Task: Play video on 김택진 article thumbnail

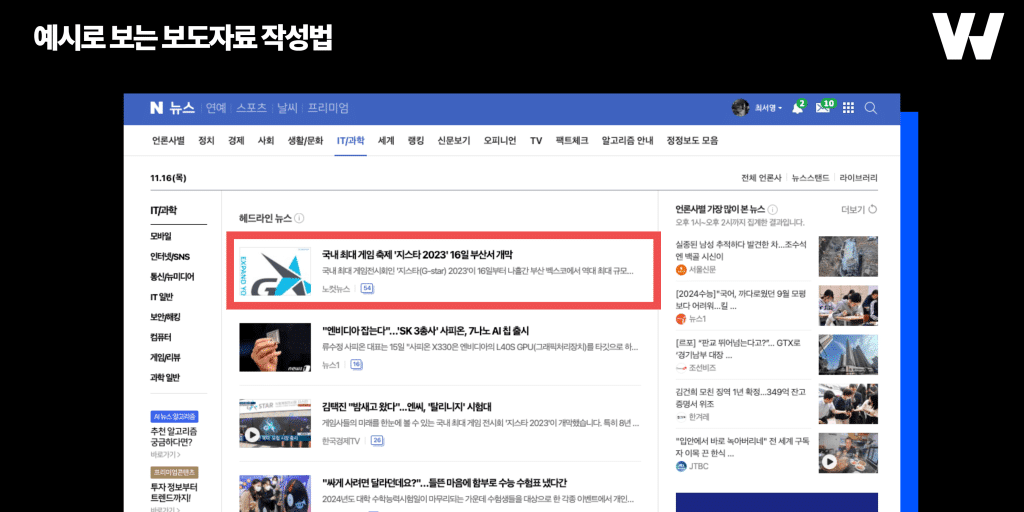Action: (x=251, y=434)
